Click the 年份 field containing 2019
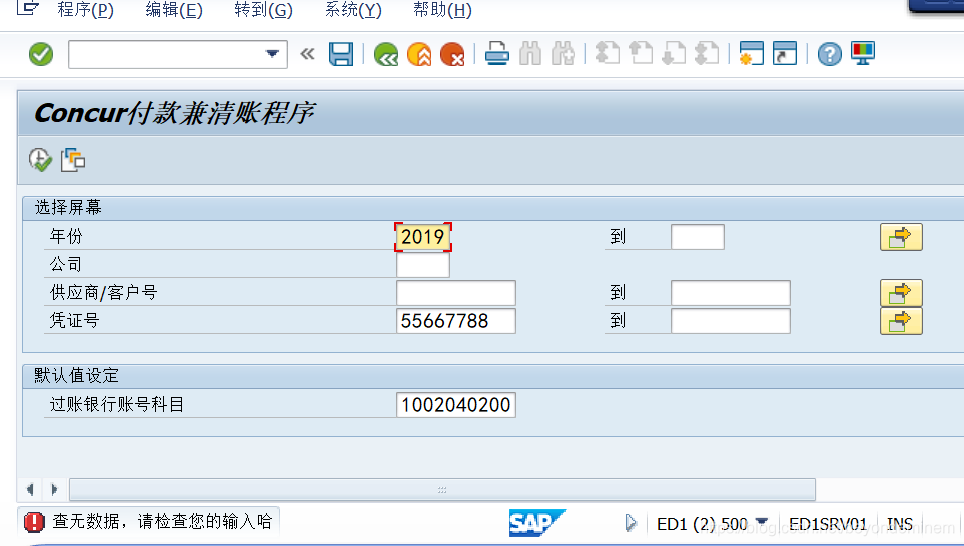The image size is (964, 546). click(x=423, y=237)
